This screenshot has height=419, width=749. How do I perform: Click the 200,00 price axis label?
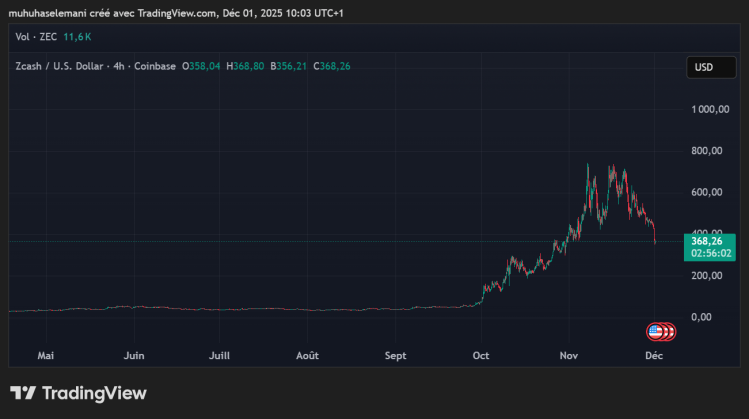click(x=707, y=276)
